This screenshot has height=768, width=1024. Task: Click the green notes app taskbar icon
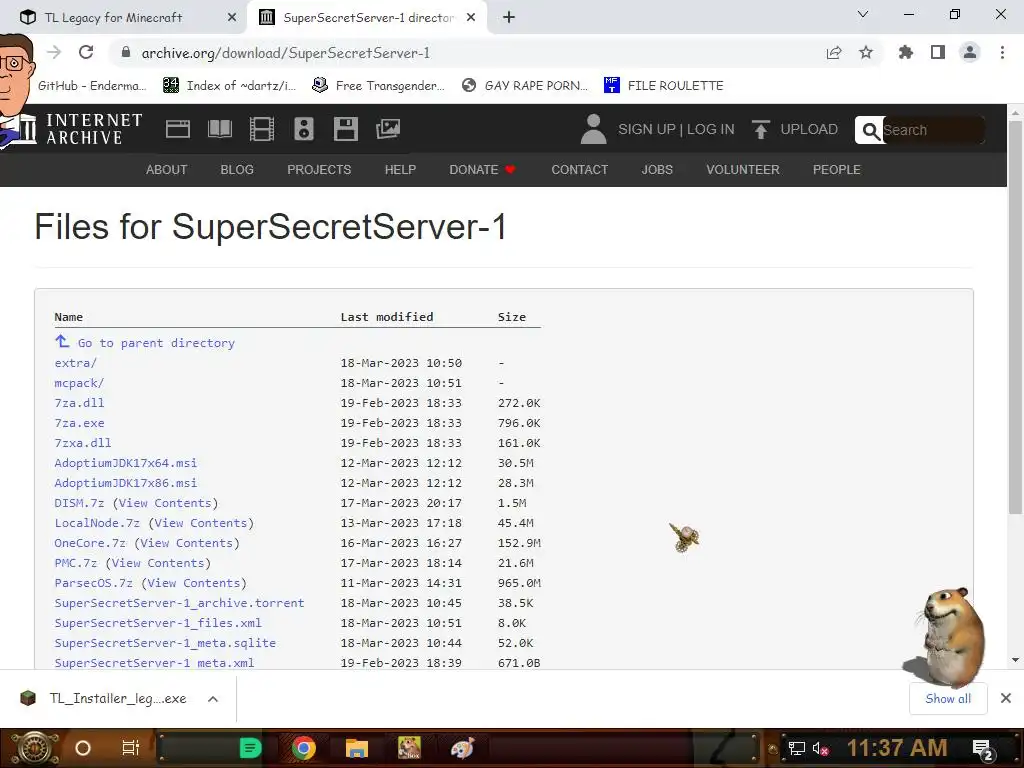coord(250,748)
